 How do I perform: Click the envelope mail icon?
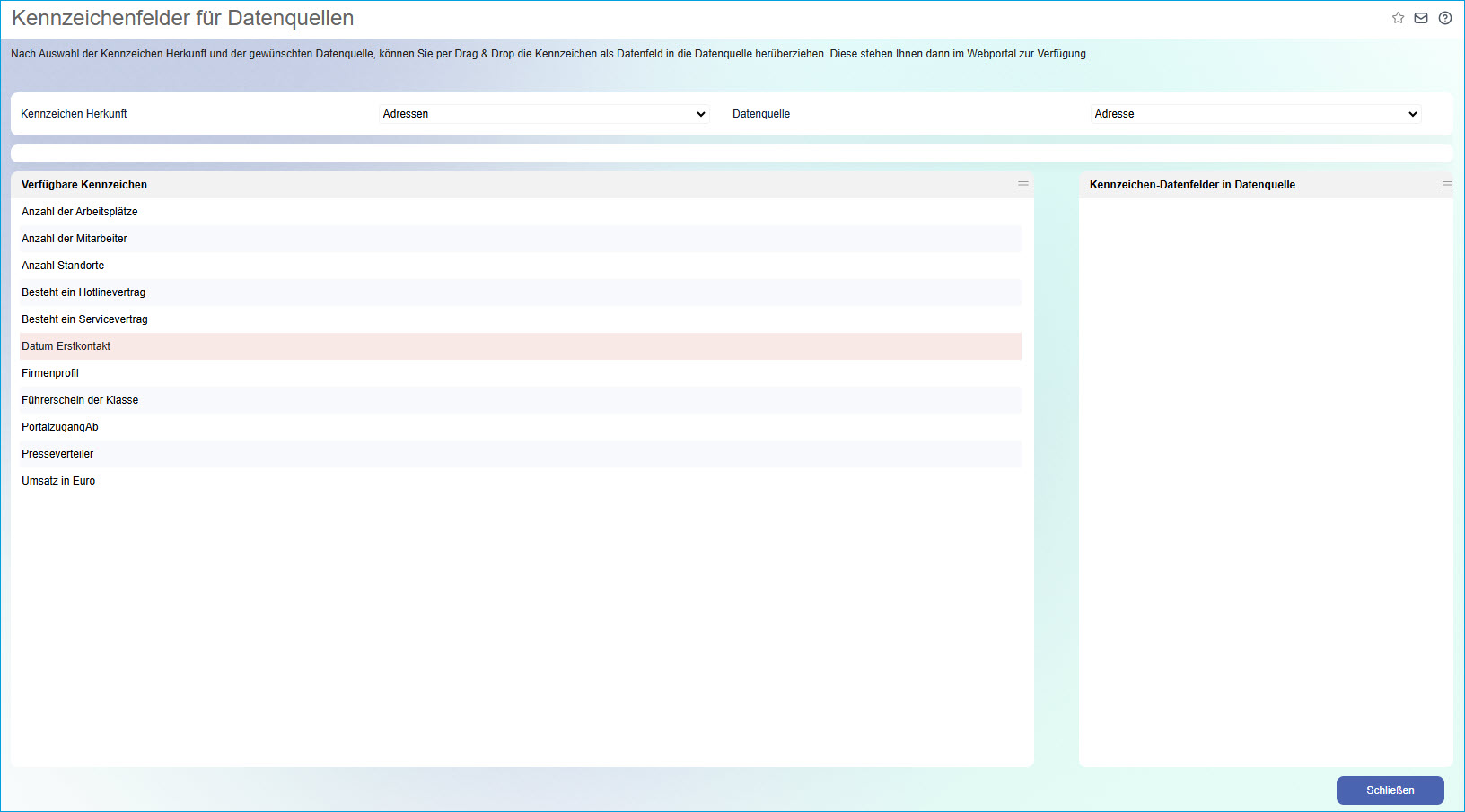[1421, 18]
